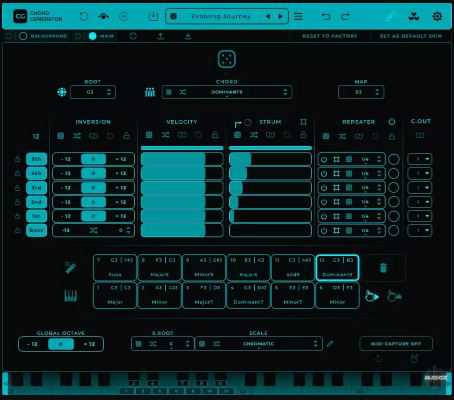The image size is (454, 400).
Task: Click the pencil edit icon beside Scale
Action: point(330,344)
